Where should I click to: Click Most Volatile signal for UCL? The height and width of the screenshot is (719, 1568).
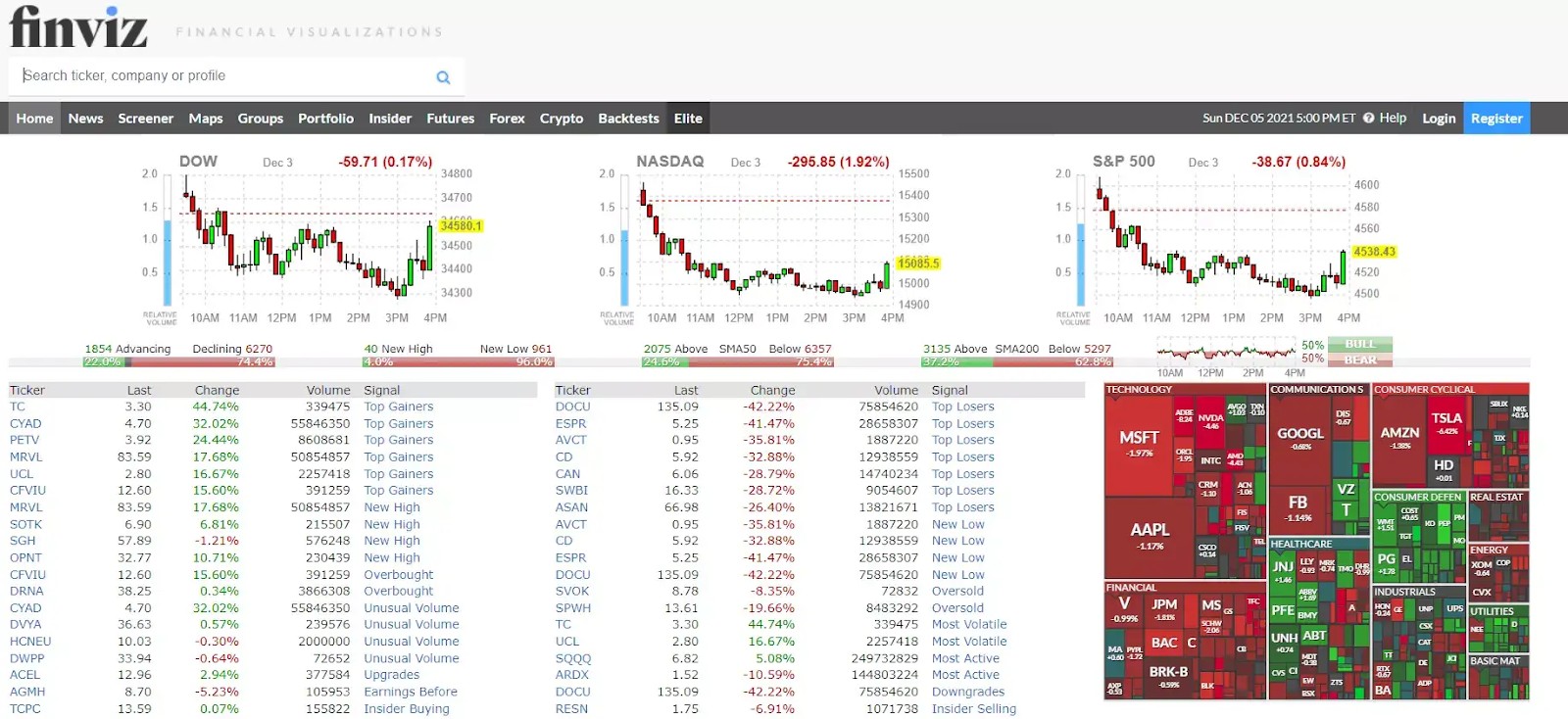tap(969, 642)
